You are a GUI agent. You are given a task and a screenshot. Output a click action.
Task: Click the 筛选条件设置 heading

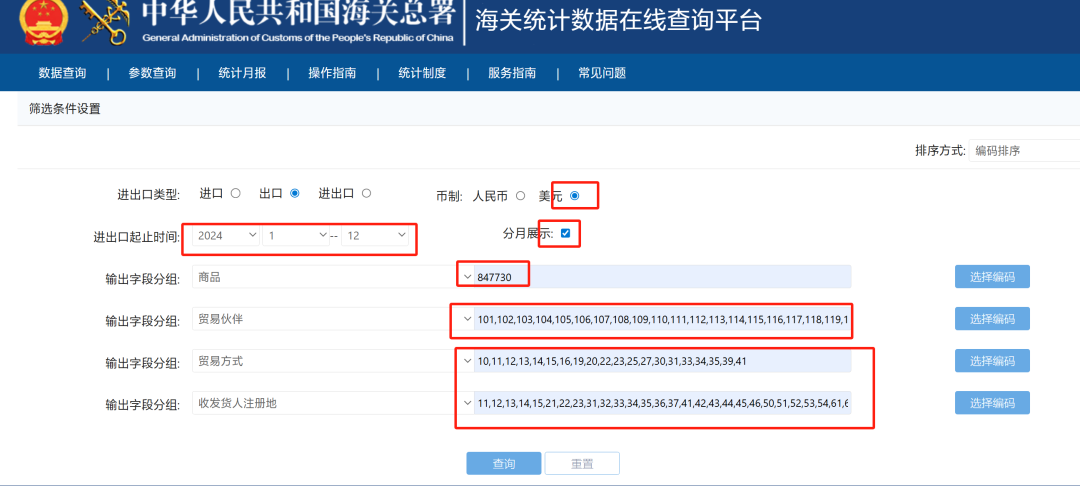point(65,109)
